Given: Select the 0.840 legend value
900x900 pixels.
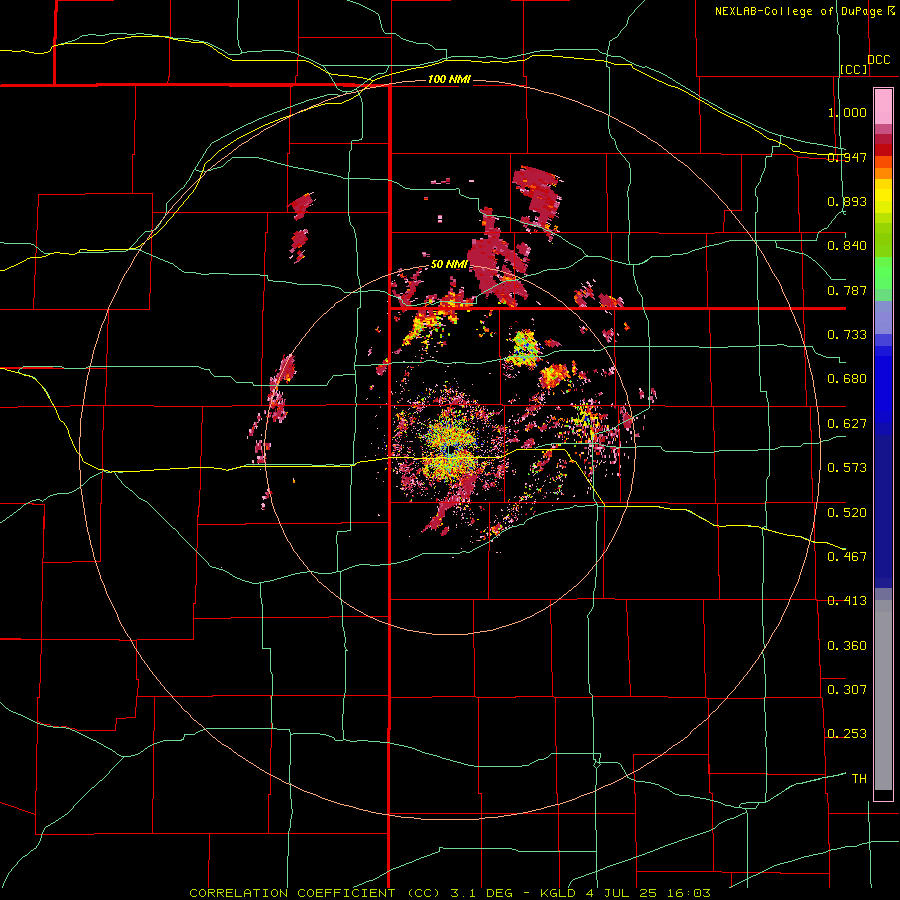Looking at the screenshot, I should [x=847, y=246].
